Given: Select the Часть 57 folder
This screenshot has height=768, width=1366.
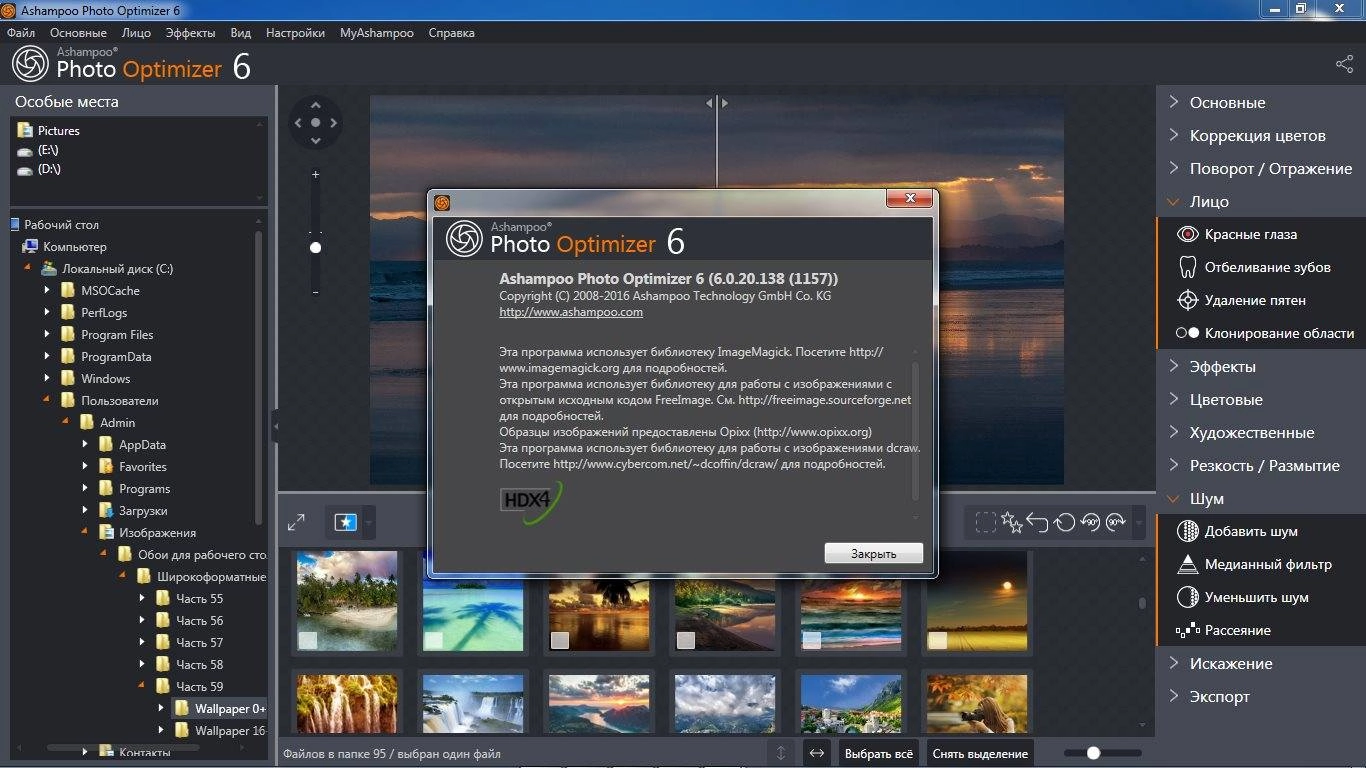Looking at the screenshot, I should click(199, 642).
